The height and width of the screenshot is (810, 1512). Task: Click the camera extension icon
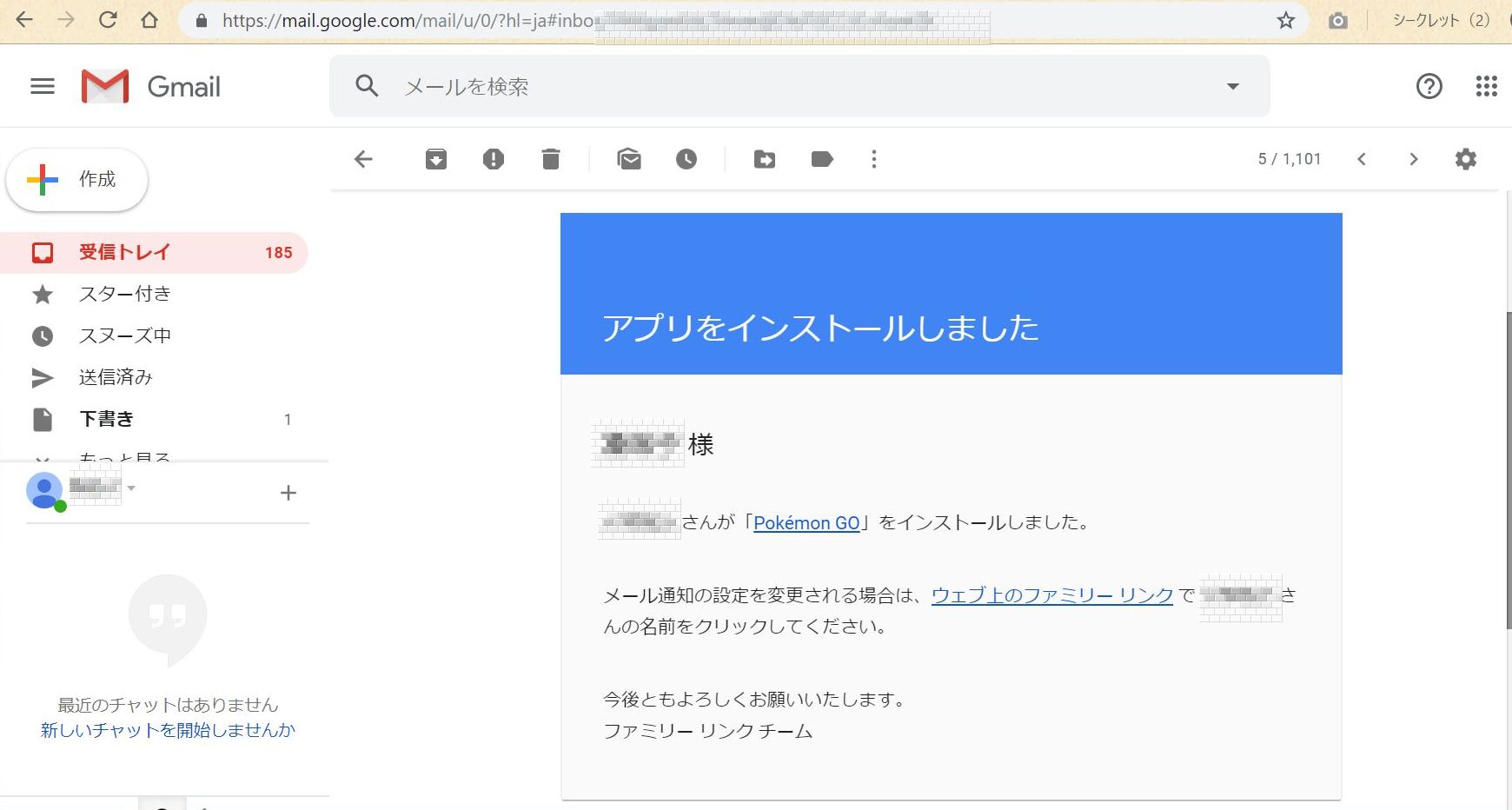point(1338,21)
